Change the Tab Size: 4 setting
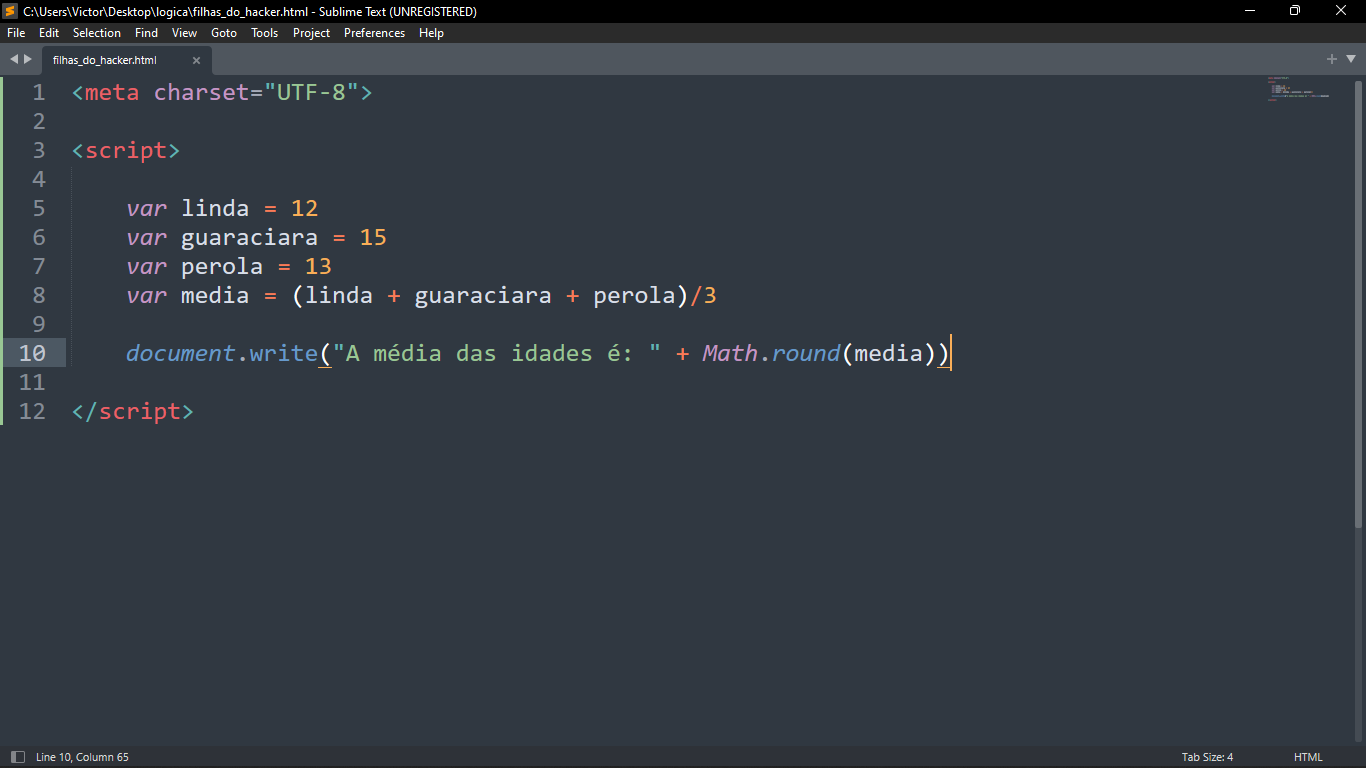Image resolution: width=1366 pixels, height=768 pixels. pyautogui.click(x=1207, y=757)
